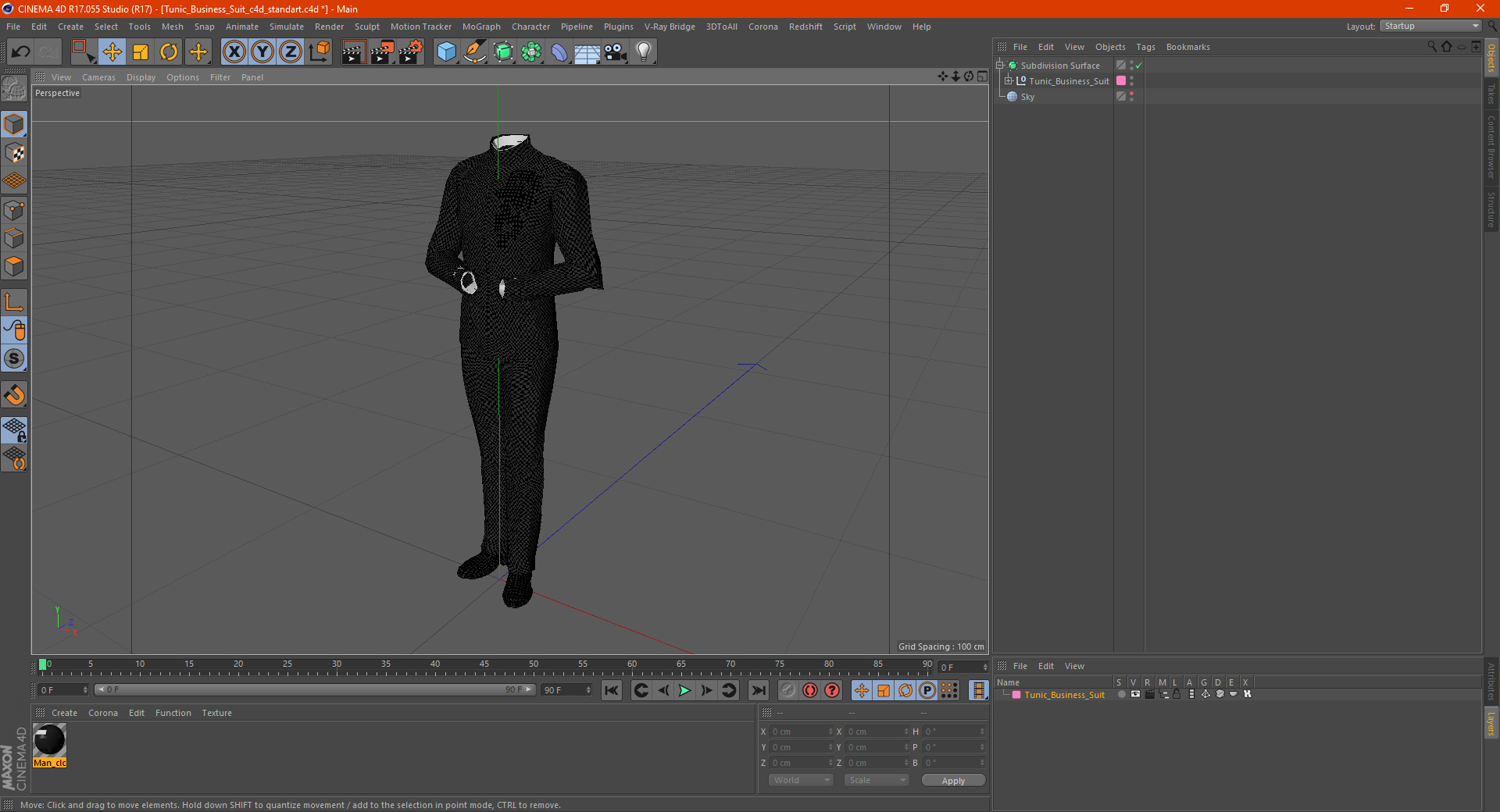Toggle Z axis lock
Screen dimensions: 1500x812
[291, 52]
